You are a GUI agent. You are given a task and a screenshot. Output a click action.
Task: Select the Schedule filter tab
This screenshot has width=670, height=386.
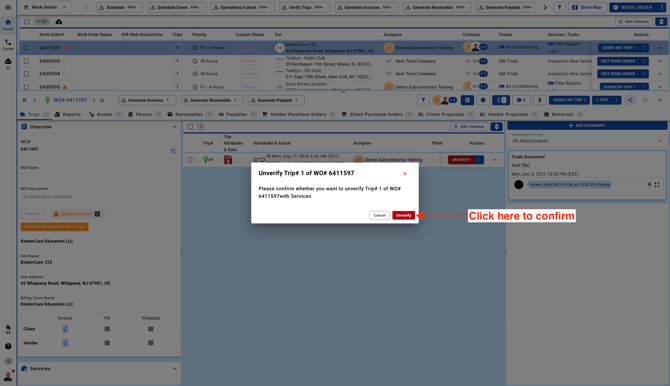pyautogui.click(x=120, y=7)
